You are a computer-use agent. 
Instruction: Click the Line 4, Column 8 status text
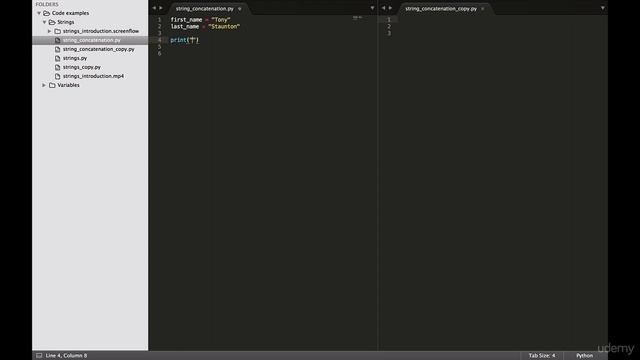(66, 356)
